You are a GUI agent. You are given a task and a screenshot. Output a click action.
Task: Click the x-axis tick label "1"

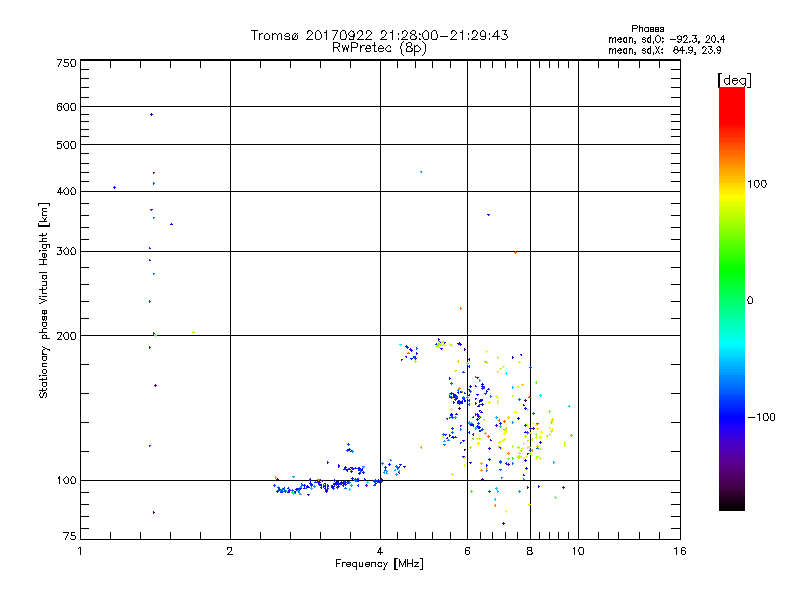pos(80,551)
